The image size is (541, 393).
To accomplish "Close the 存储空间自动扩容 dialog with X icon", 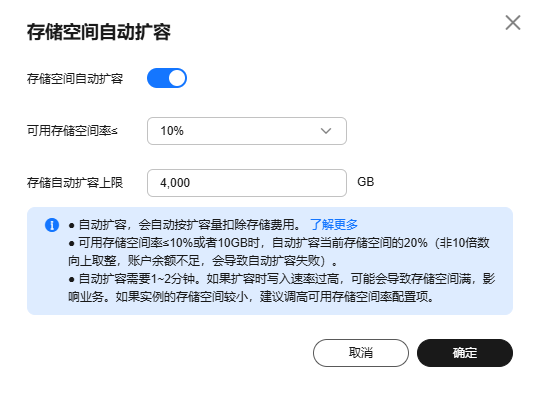I will click(513, 23).
